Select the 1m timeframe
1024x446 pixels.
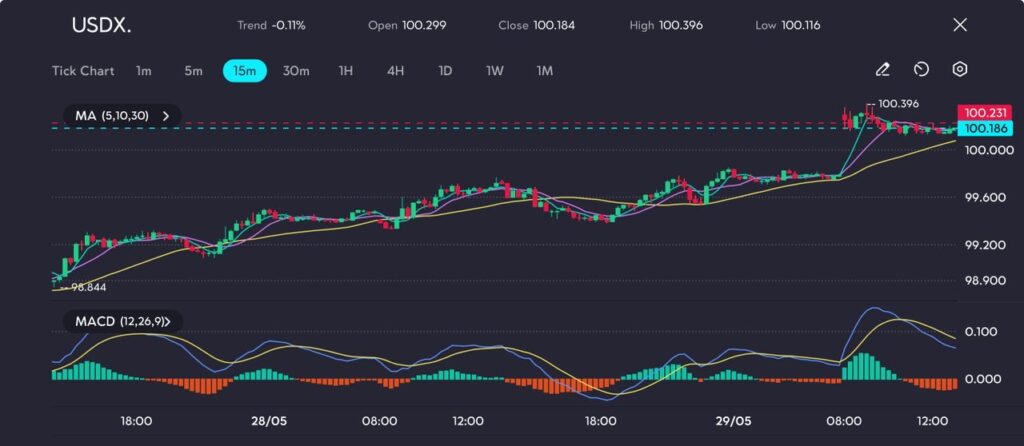click(x=144, y=71)
